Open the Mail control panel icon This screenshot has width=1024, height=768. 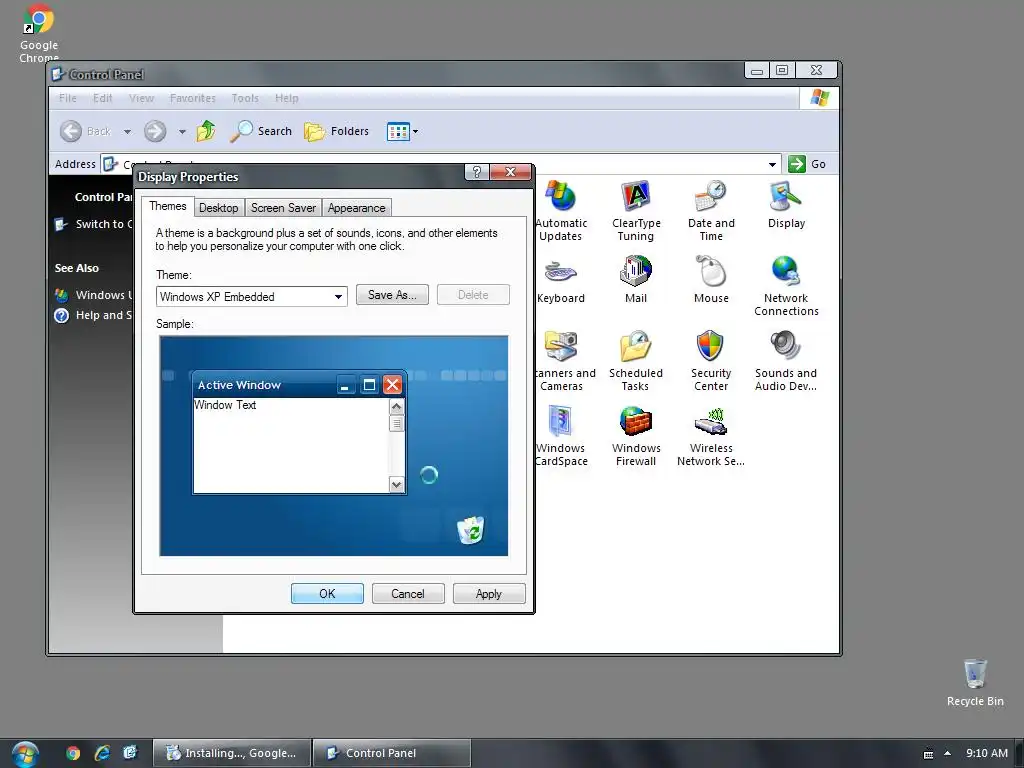[635, 280]
